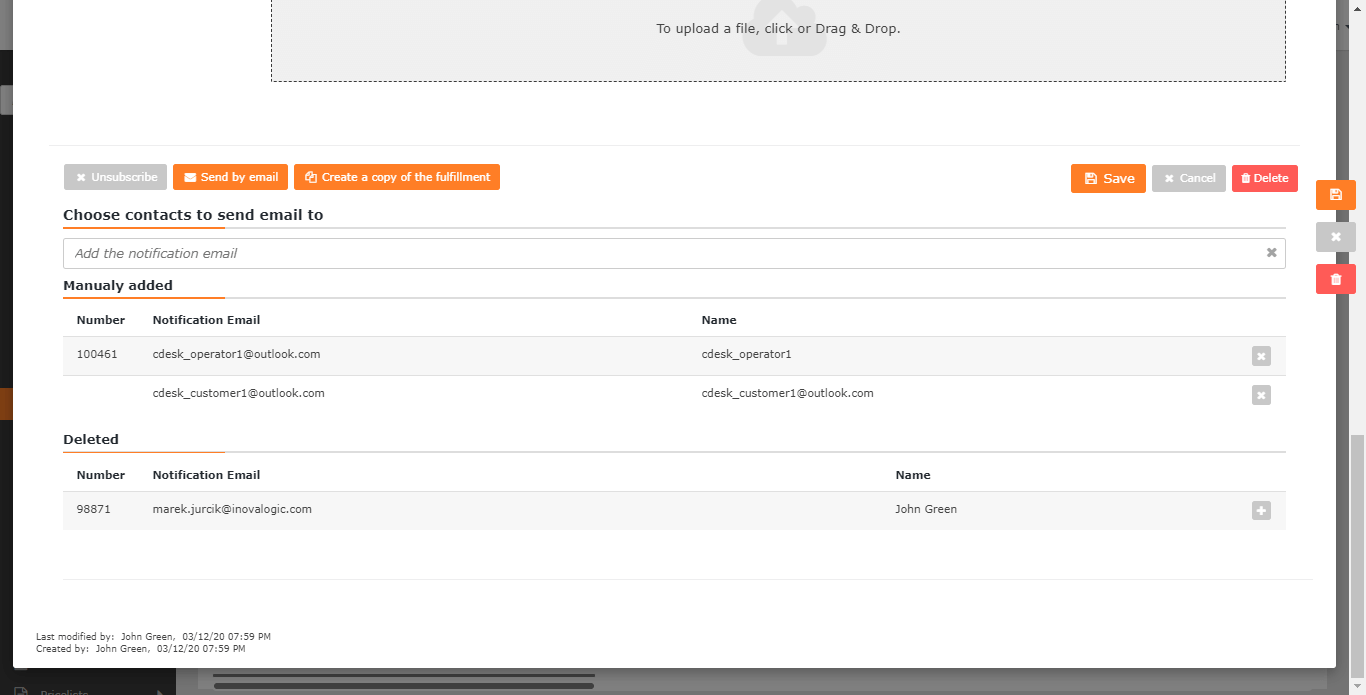Click the horizontal scrollbar behind the dialog
The width and height of the screenshot is (1366, 695).
tap(405, 685)
